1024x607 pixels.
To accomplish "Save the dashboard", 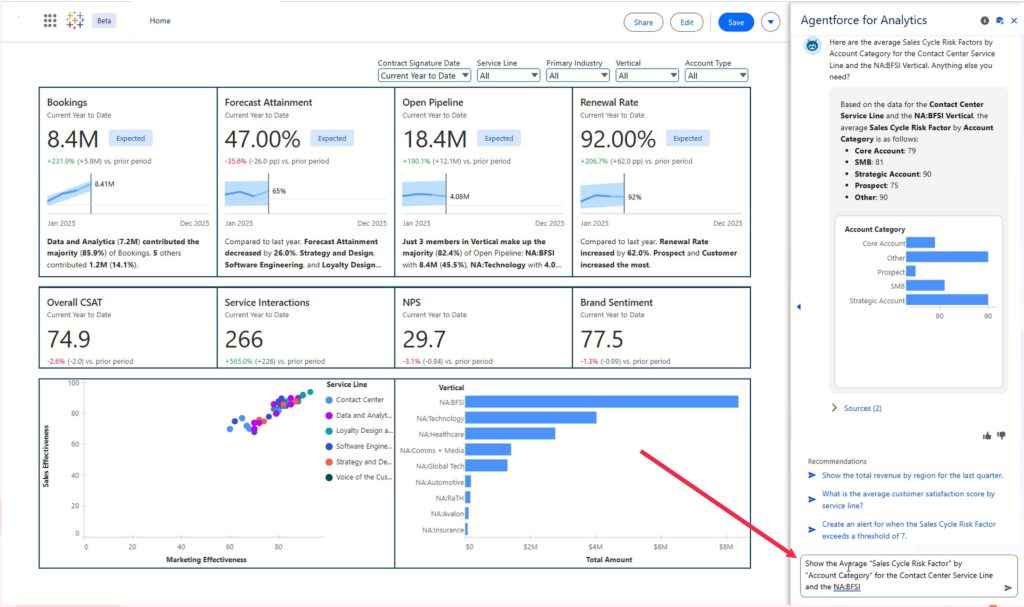I will click(736, 22).
